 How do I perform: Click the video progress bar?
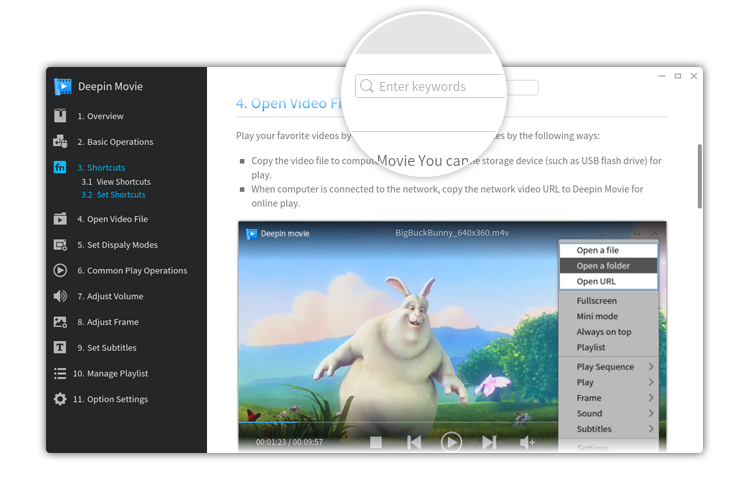pos(398,423)
